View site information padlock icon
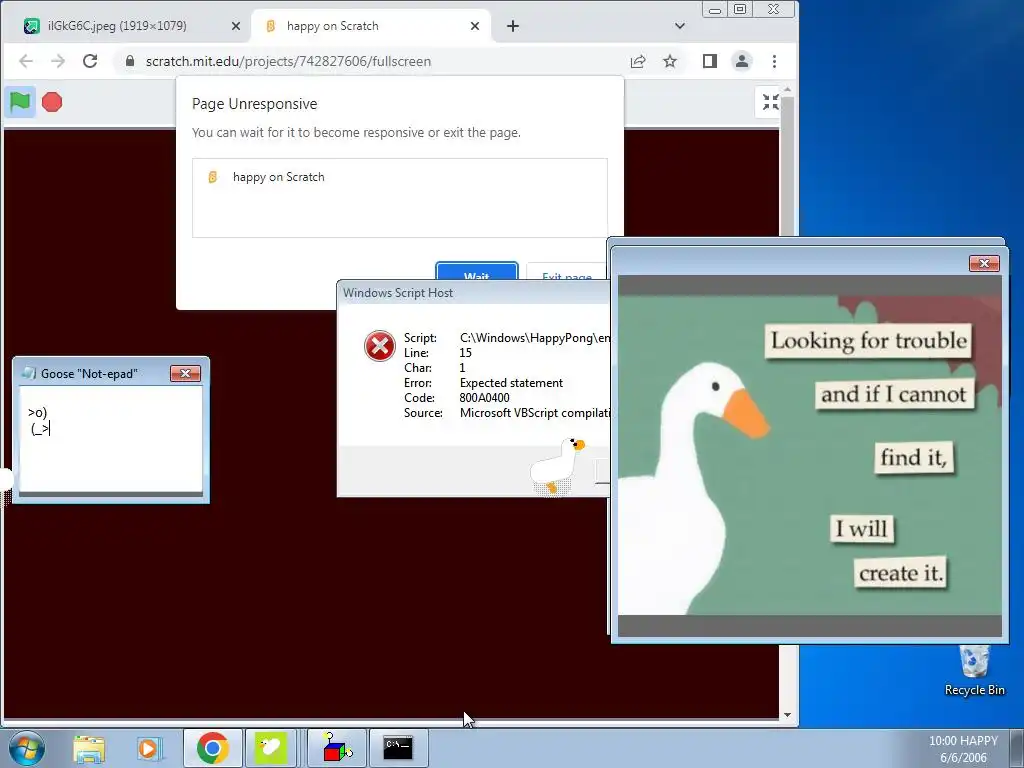Image resolution: width=1024 pixels, height=768 pixels. 130,61
